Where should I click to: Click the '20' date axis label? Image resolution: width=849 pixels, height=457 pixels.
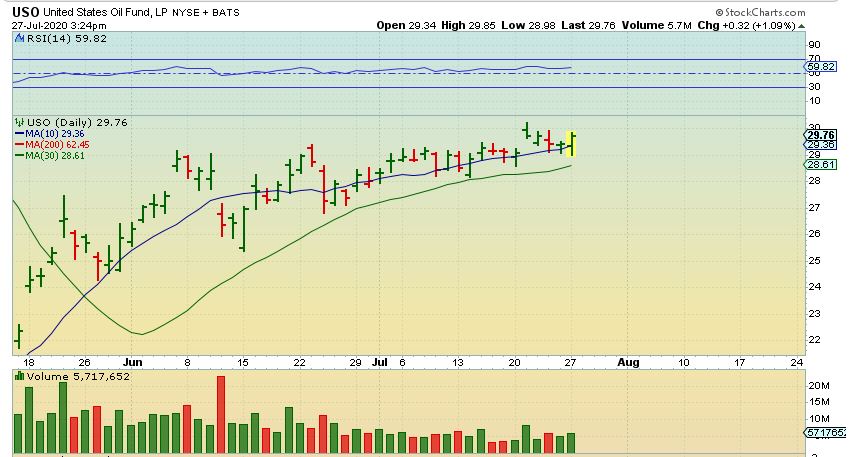coord(514,363)
